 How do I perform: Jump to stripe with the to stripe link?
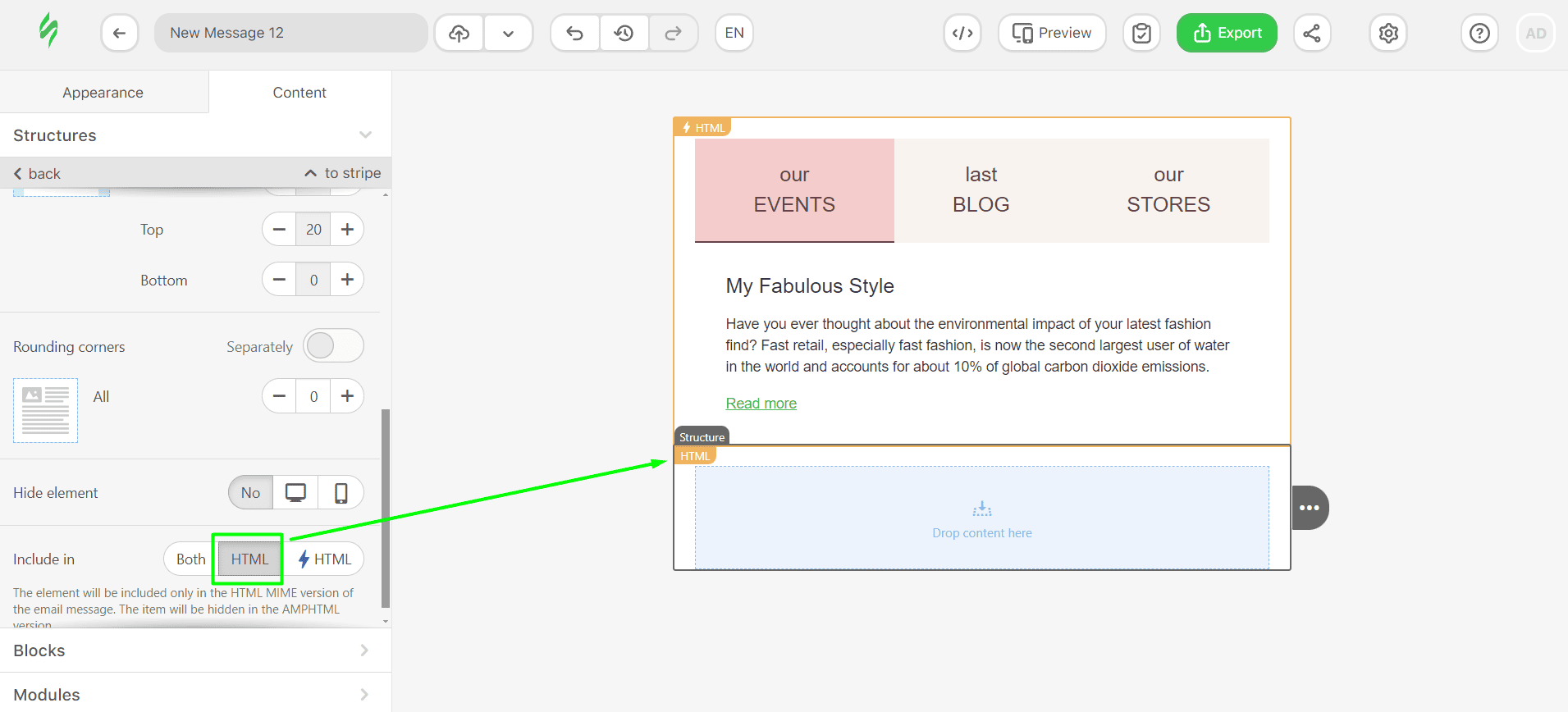point(343,173)
